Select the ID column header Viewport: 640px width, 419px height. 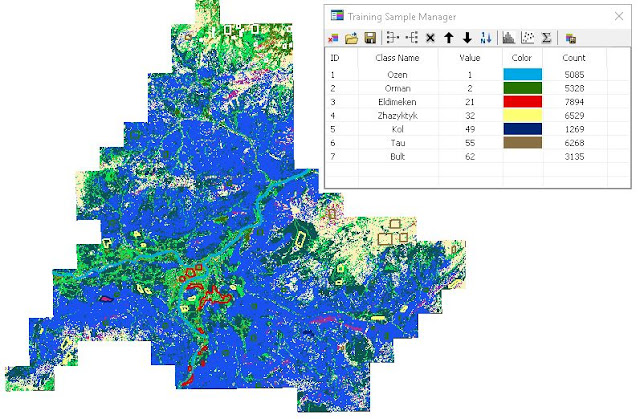coord(335,58)
